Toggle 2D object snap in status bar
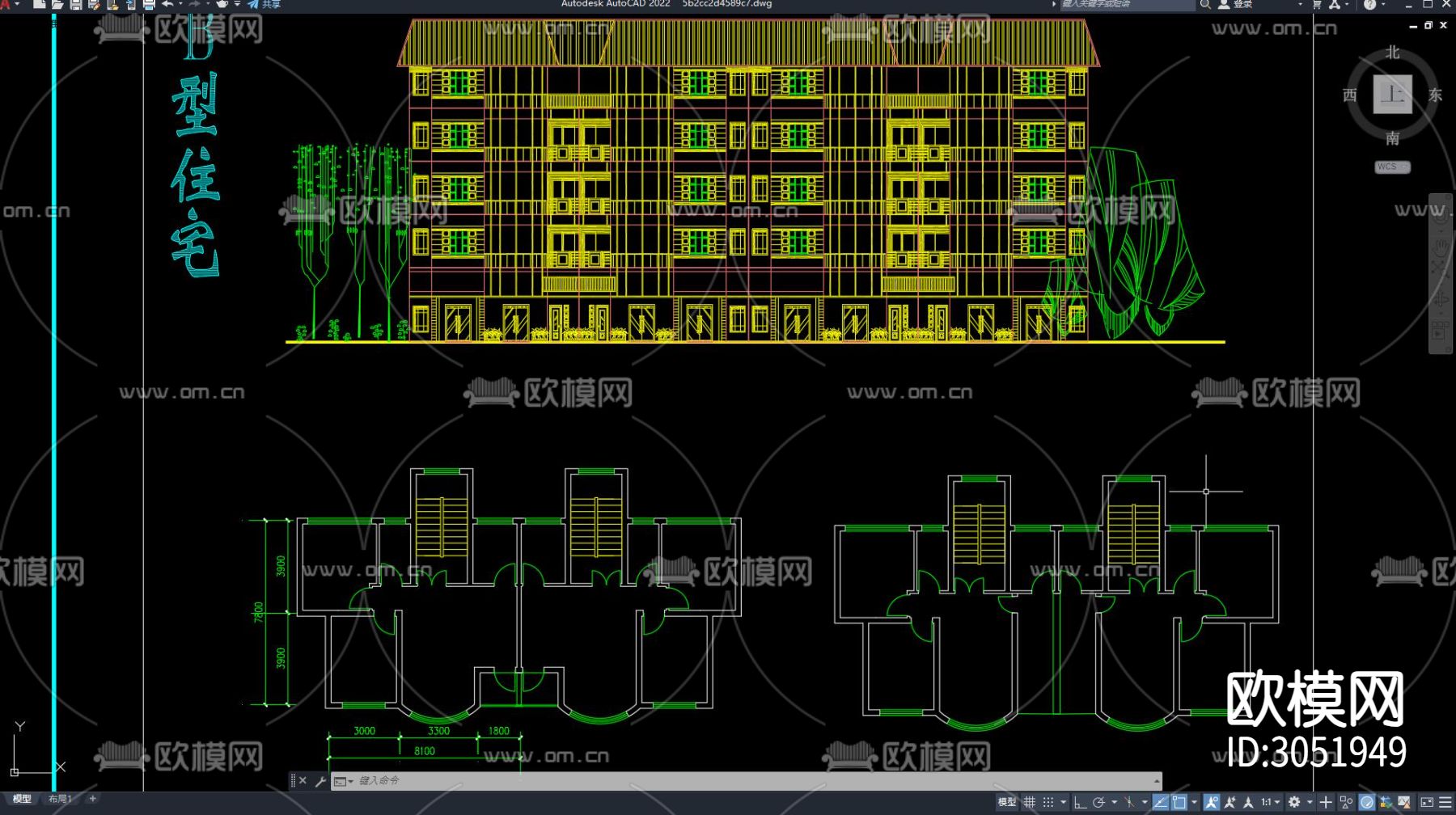1456x815 pixels. (x=1179, y=802)
